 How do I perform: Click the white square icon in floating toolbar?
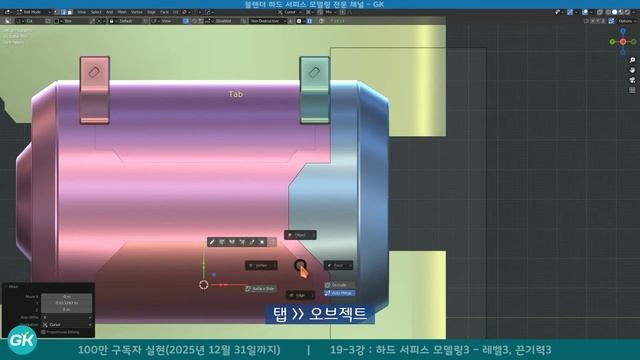(262, 242)
